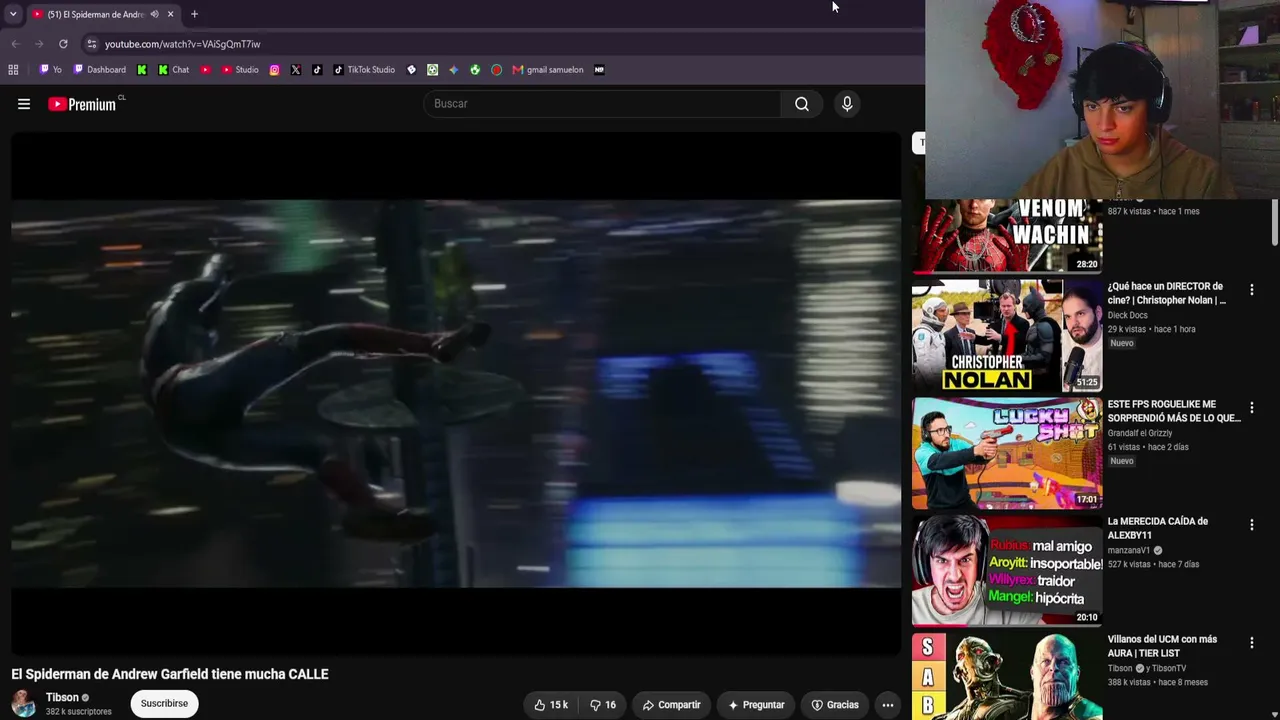This screenshot has height=720, width=1280.
Task: Visit the Dieck Docs channel
Action: (x=1127, y=315)
